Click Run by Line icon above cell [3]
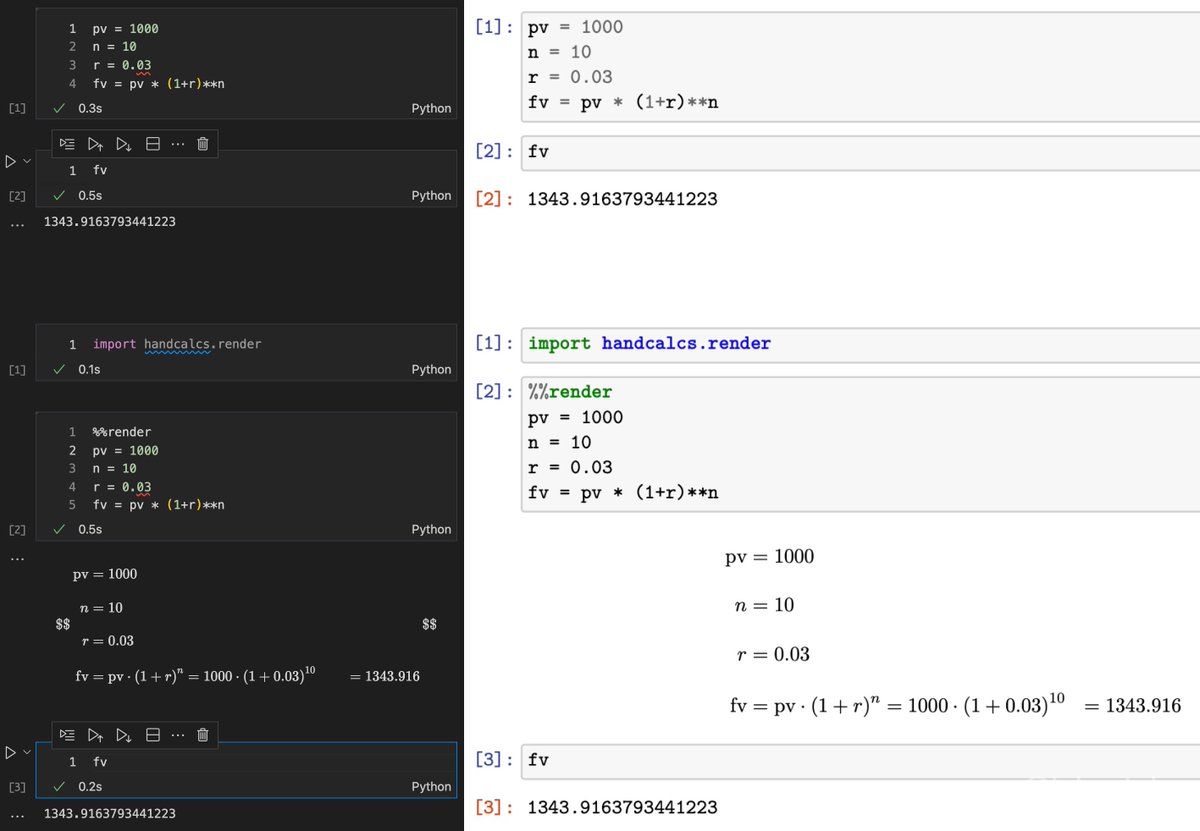 67,736
